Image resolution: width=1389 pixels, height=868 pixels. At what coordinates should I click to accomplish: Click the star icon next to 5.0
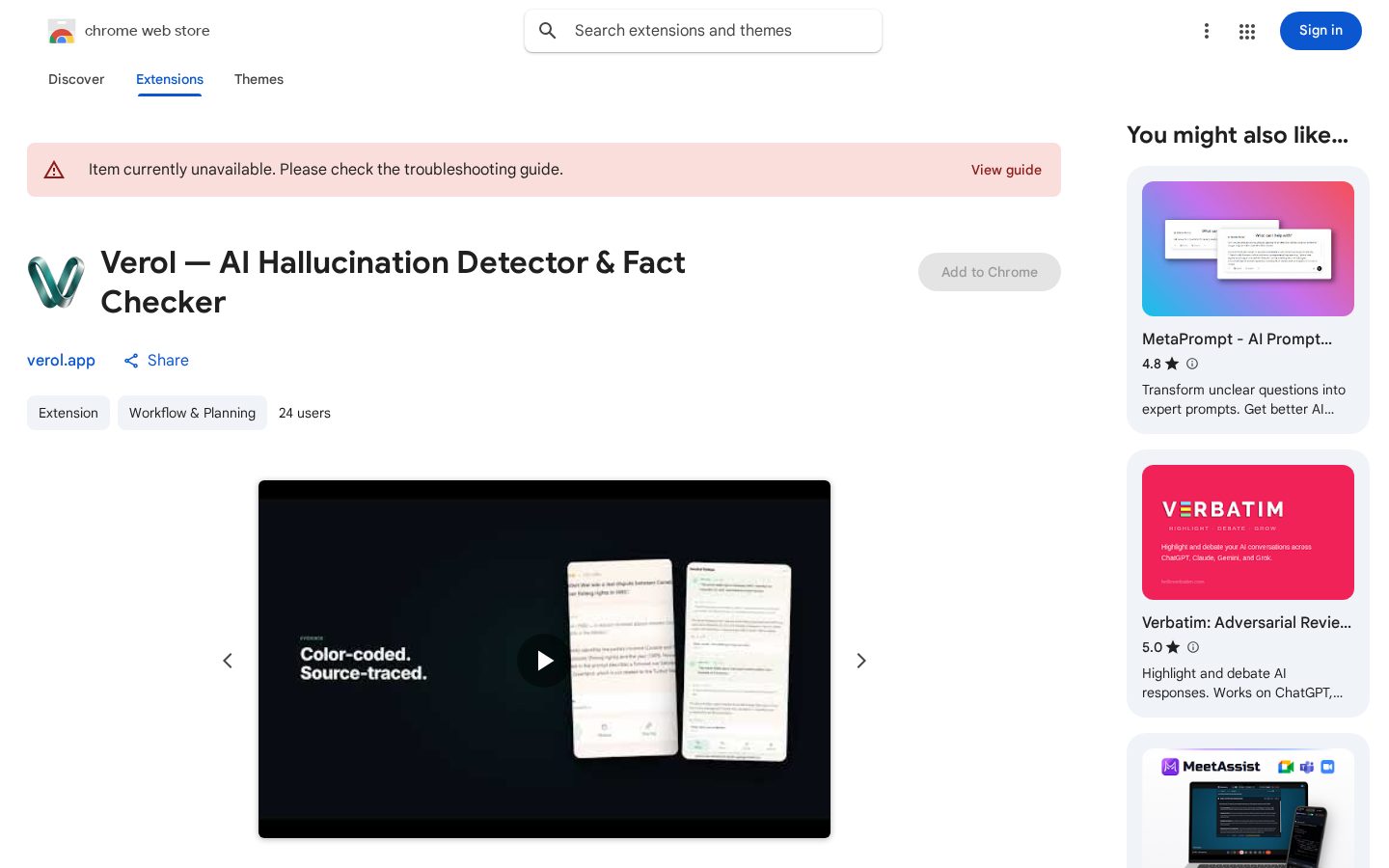click(1173, 647)
